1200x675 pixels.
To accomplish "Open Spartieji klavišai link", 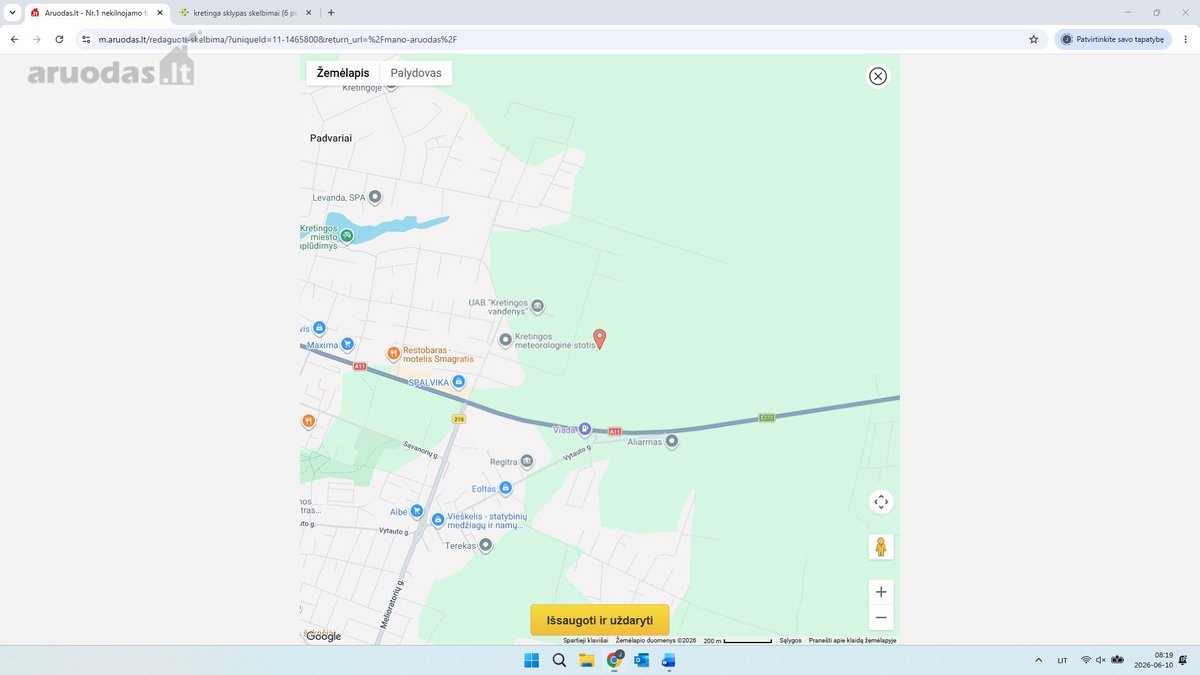I will 585,640.
